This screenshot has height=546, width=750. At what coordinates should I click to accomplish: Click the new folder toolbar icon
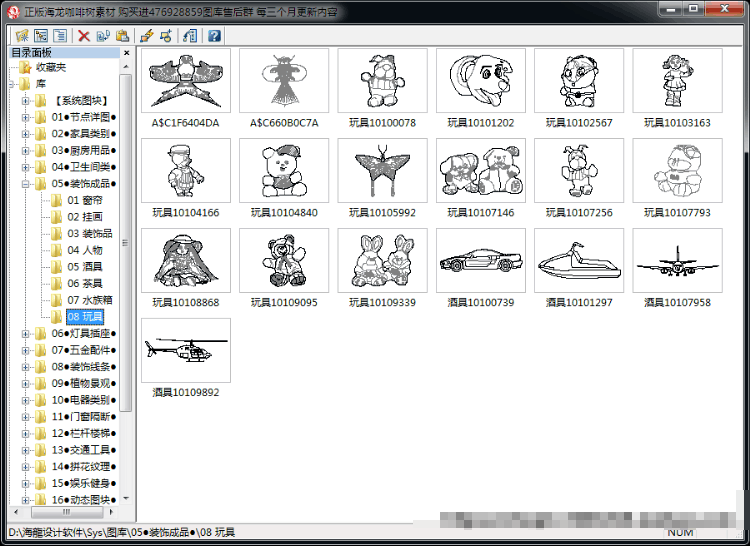click(x=22, y=35)
